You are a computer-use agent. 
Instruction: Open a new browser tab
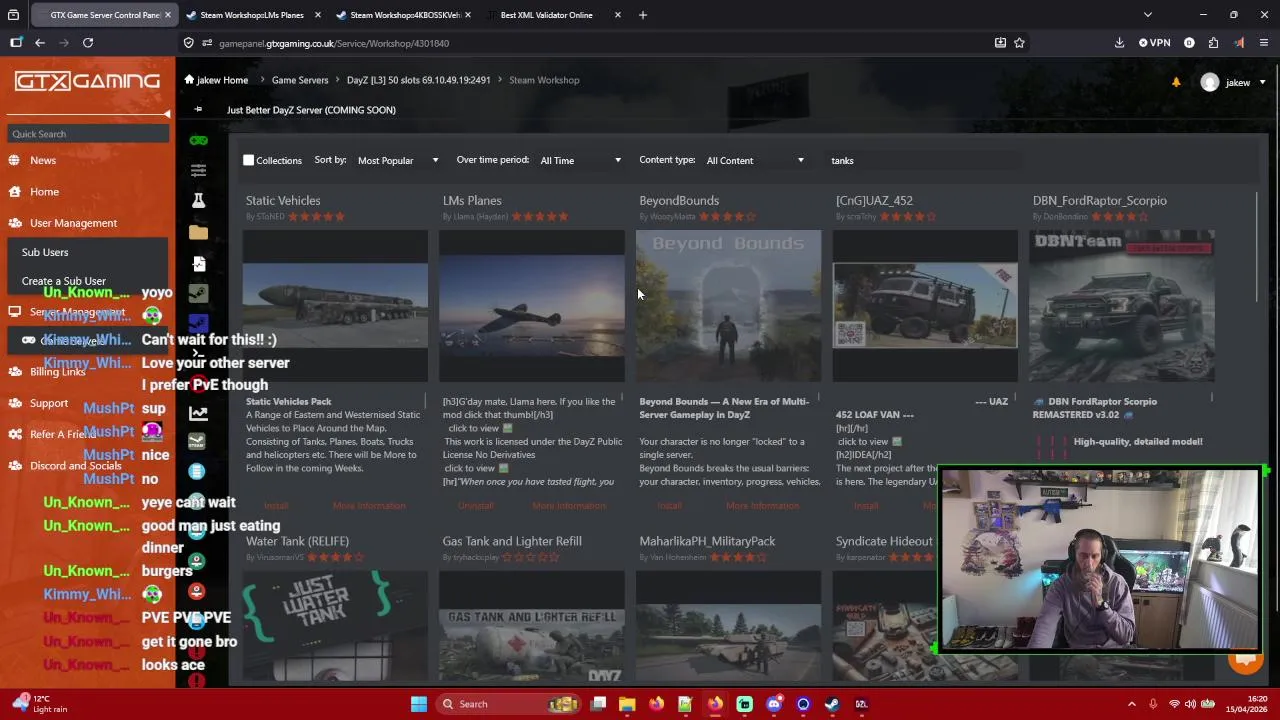coord(643,15)
